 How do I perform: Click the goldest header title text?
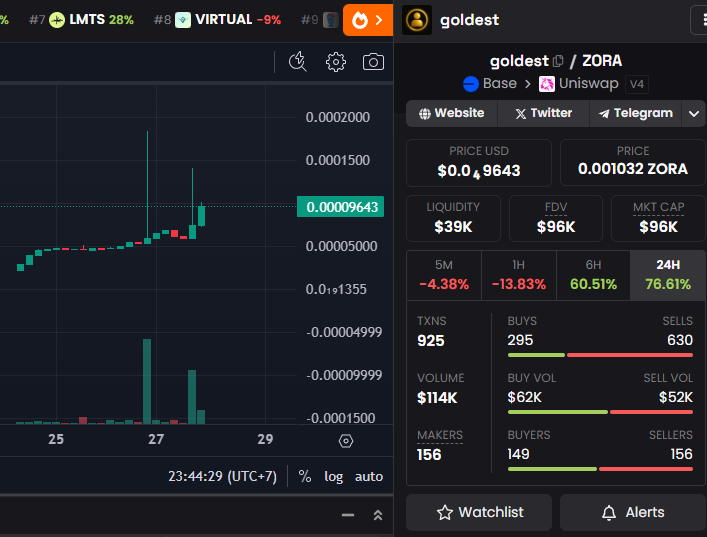469,20
